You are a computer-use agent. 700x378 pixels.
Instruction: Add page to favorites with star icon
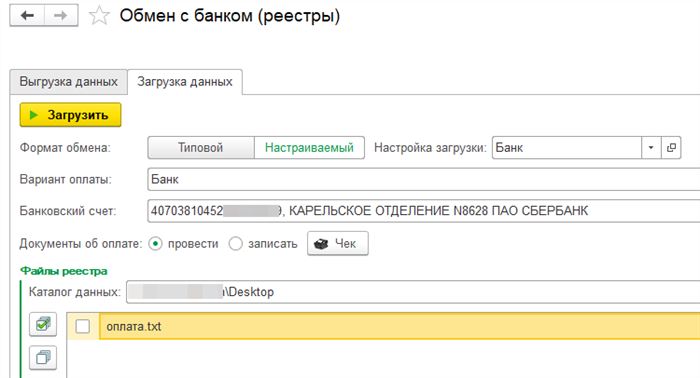(99, 16)
